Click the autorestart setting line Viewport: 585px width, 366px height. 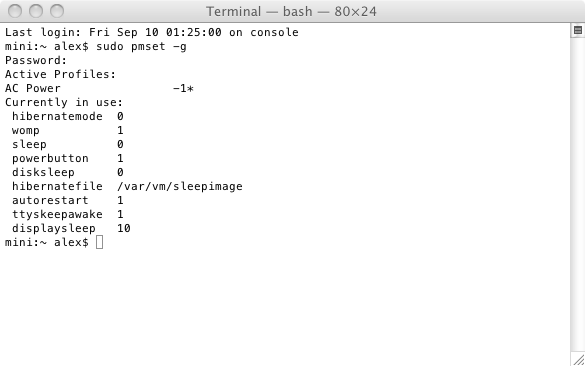coord(68,200)
